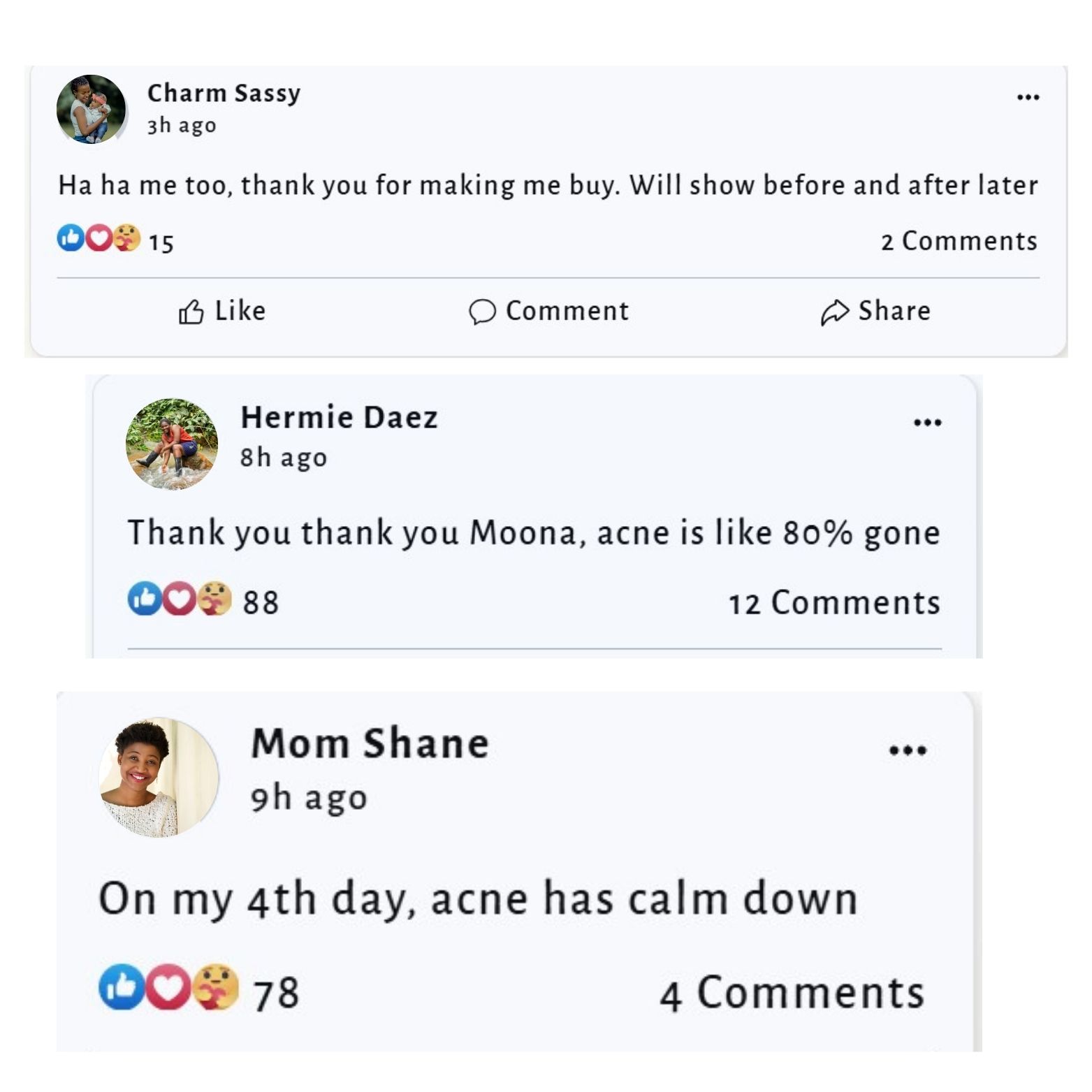The width and height of the screenshot is (1092, 1092).
Task: View Mom Shane's profile picture
Action: click(x=159, y=777)
